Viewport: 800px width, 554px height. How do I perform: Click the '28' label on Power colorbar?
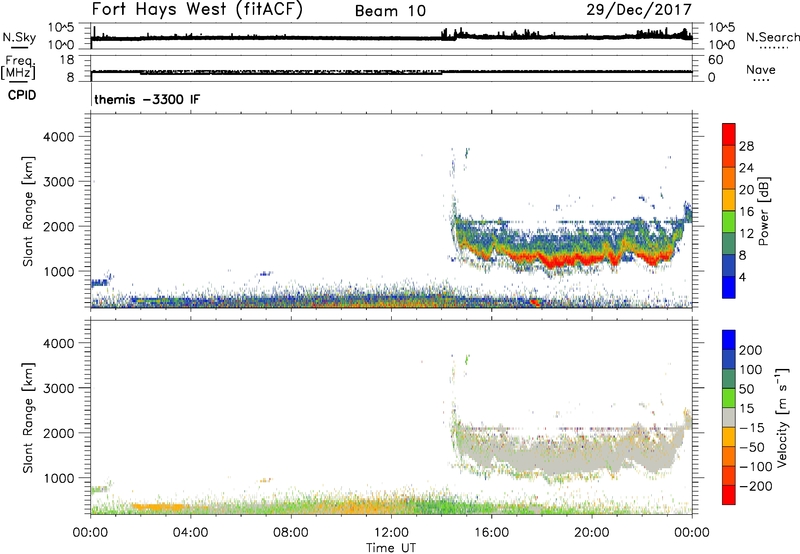click(x=746, y=146)
